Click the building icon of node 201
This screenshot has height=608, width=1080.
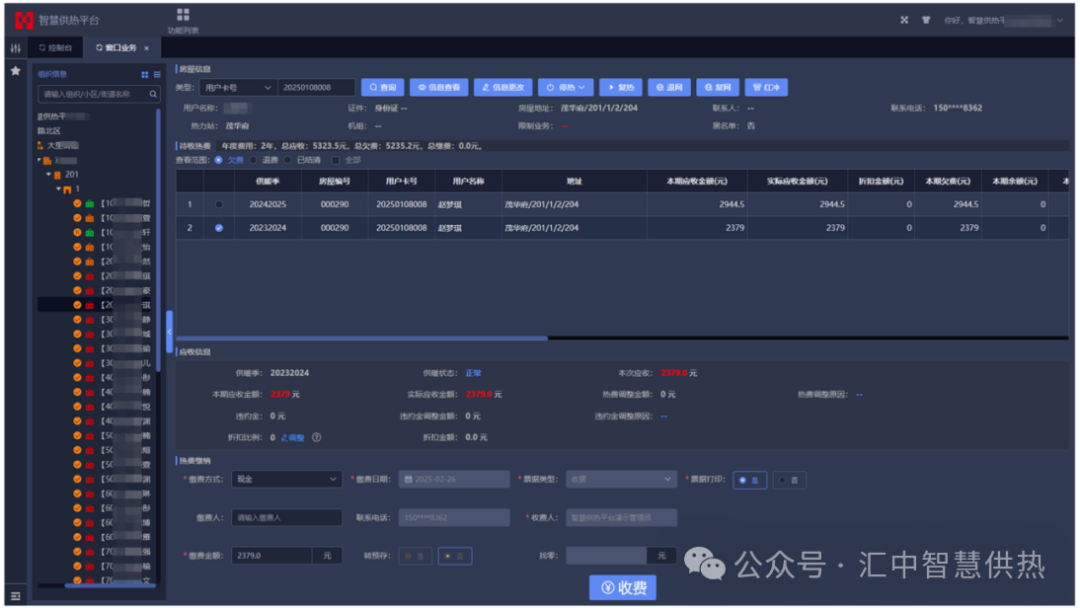click(58, 175)
